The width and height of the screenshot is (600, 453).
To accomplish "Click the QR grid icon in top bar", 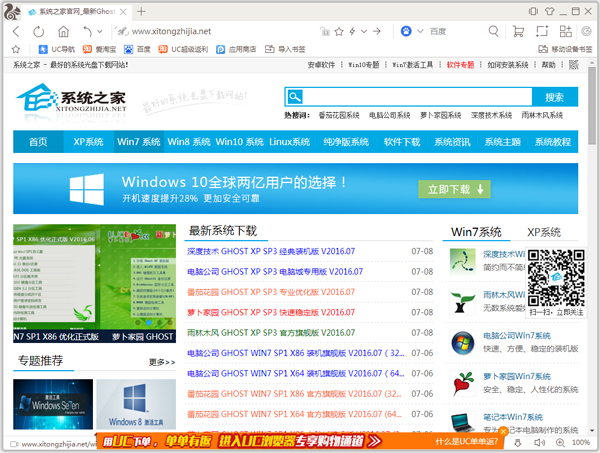I will pyautogui.click(x=574, y=65).
